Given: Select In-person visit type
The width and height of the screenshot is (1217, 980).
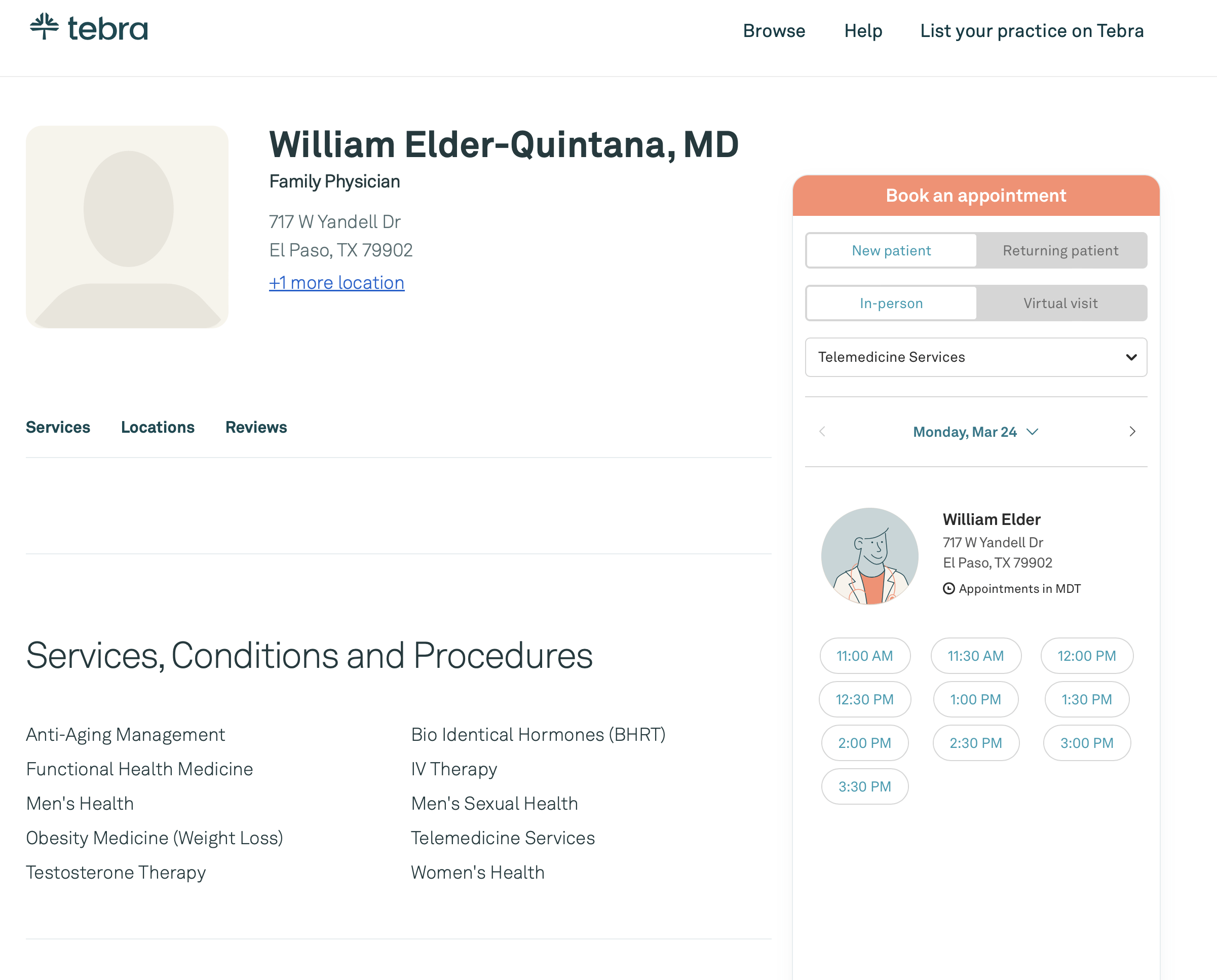Looking at the screenshot, I should coord(891,303).
